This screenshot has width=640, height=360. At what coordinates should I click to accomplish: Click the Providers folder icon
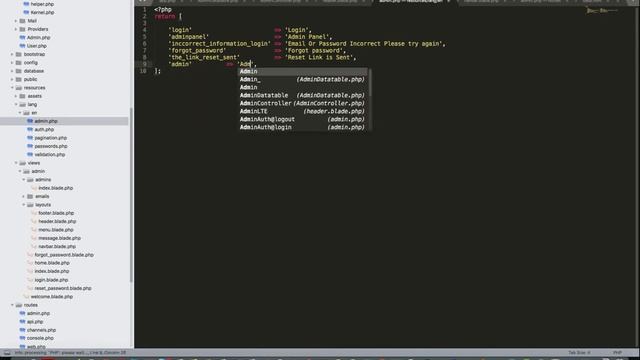(22, 29)
